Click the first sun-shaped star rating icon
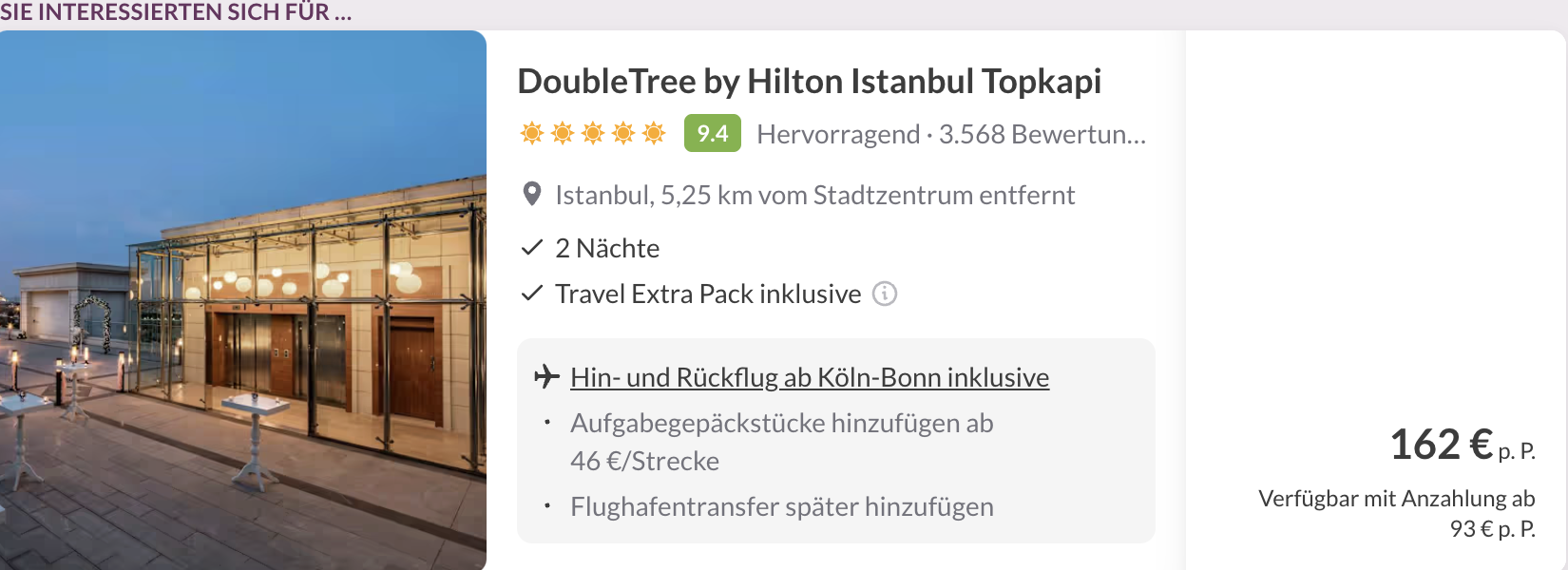Screen dimensions: 1568x570 (532, 133)
